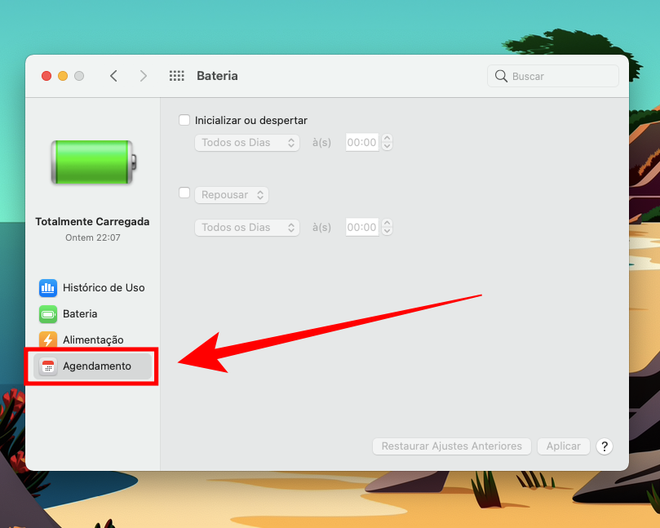Go back with the left chevron
The image size is (660, 528).
click(114, 76)
